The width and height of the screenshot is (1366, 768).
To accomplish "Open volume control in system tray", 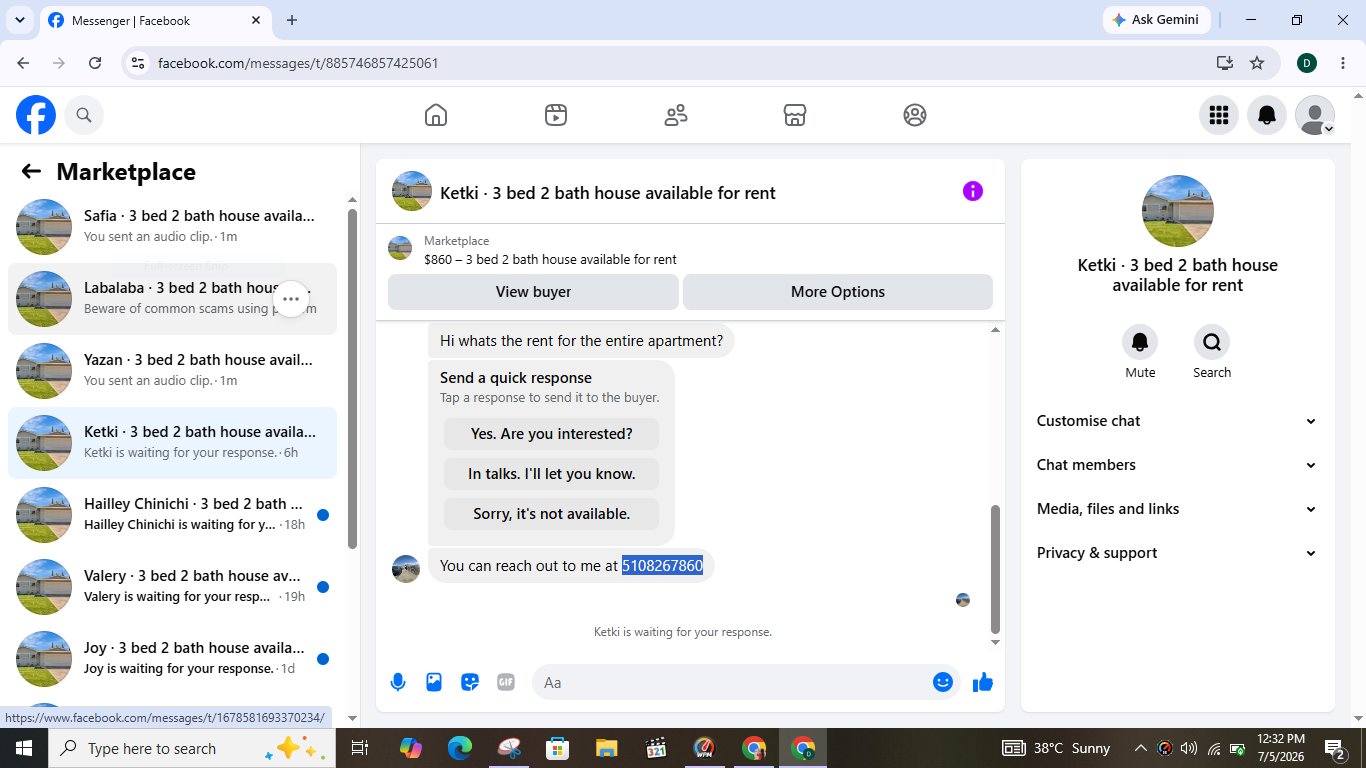I will click(x=1189, y=748).
